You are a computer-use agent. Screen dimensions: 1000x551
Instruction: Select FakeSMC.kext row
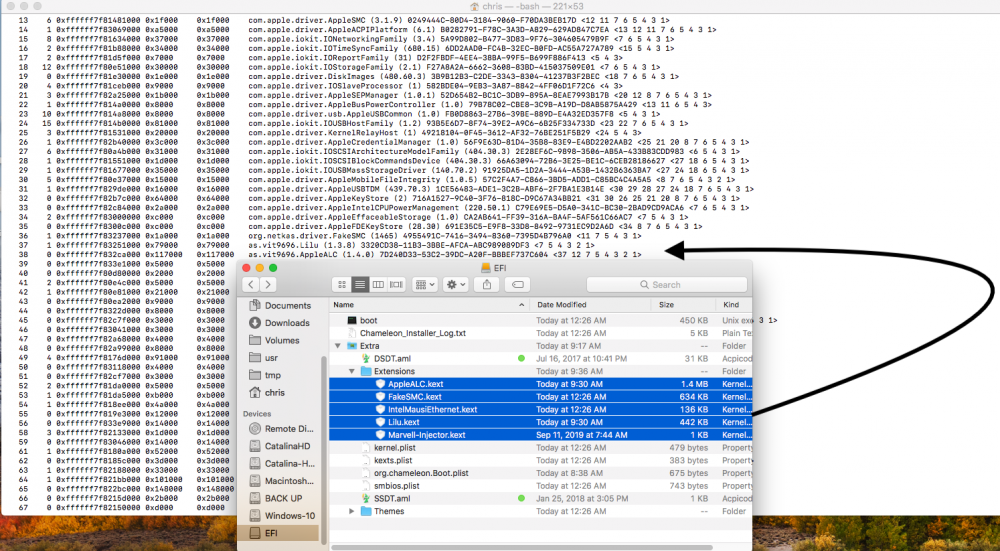(x=541, y=397)
